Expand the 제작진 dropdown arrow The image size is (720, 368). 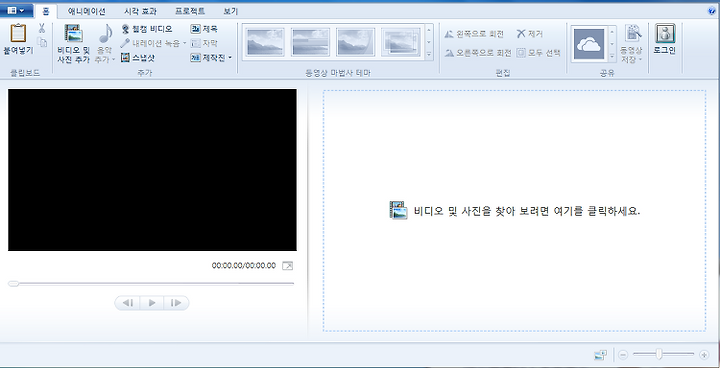pyautogui.click(x=230, y=57)
